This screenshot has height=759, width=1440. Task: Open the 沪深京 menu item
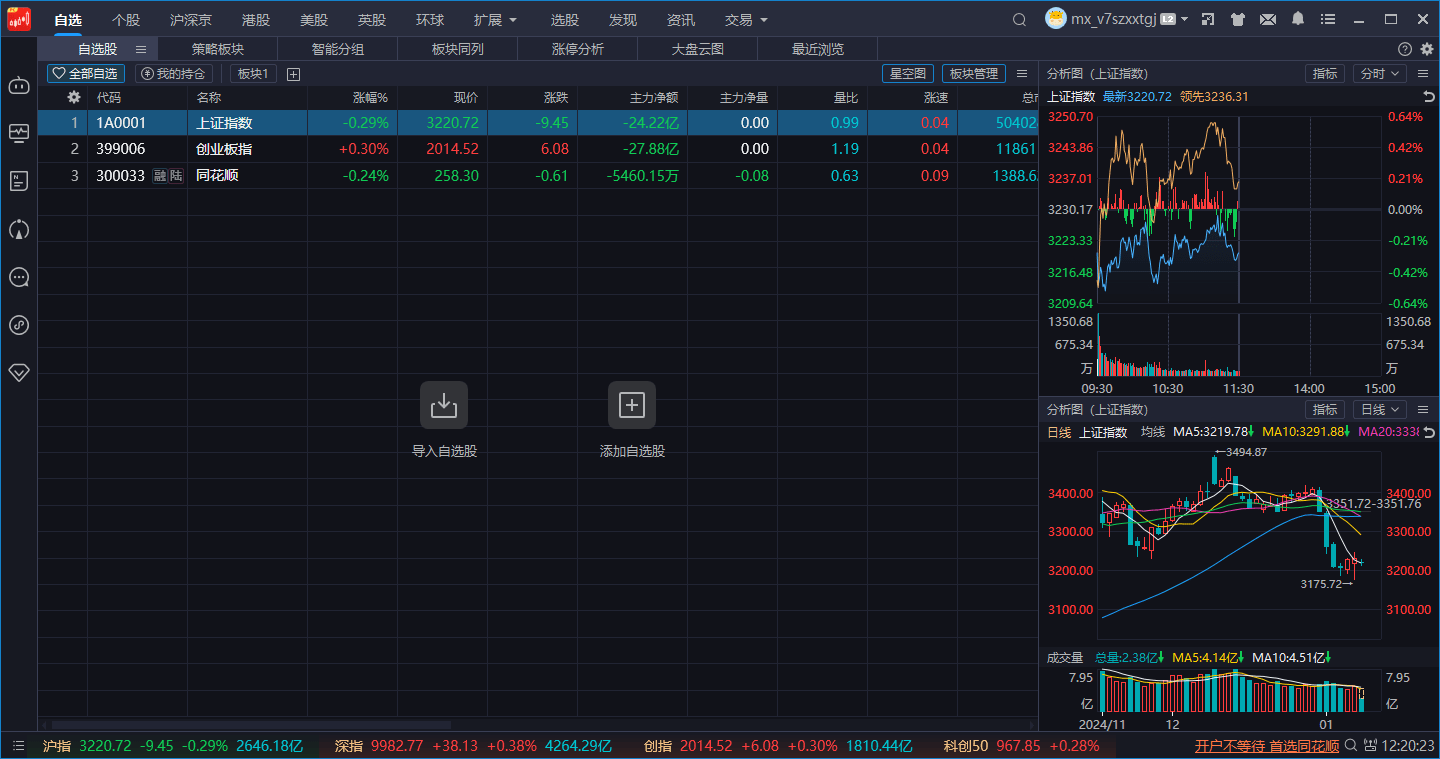[x=190, y=20]
